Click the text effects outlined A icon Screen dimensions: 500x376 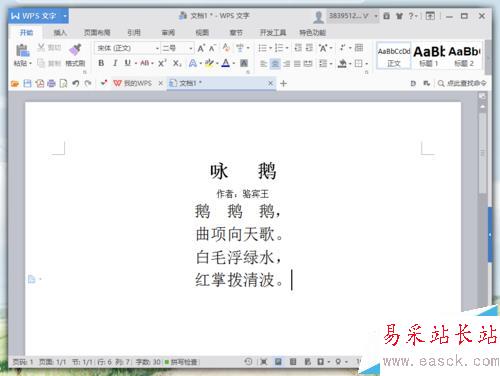(192, 63)
